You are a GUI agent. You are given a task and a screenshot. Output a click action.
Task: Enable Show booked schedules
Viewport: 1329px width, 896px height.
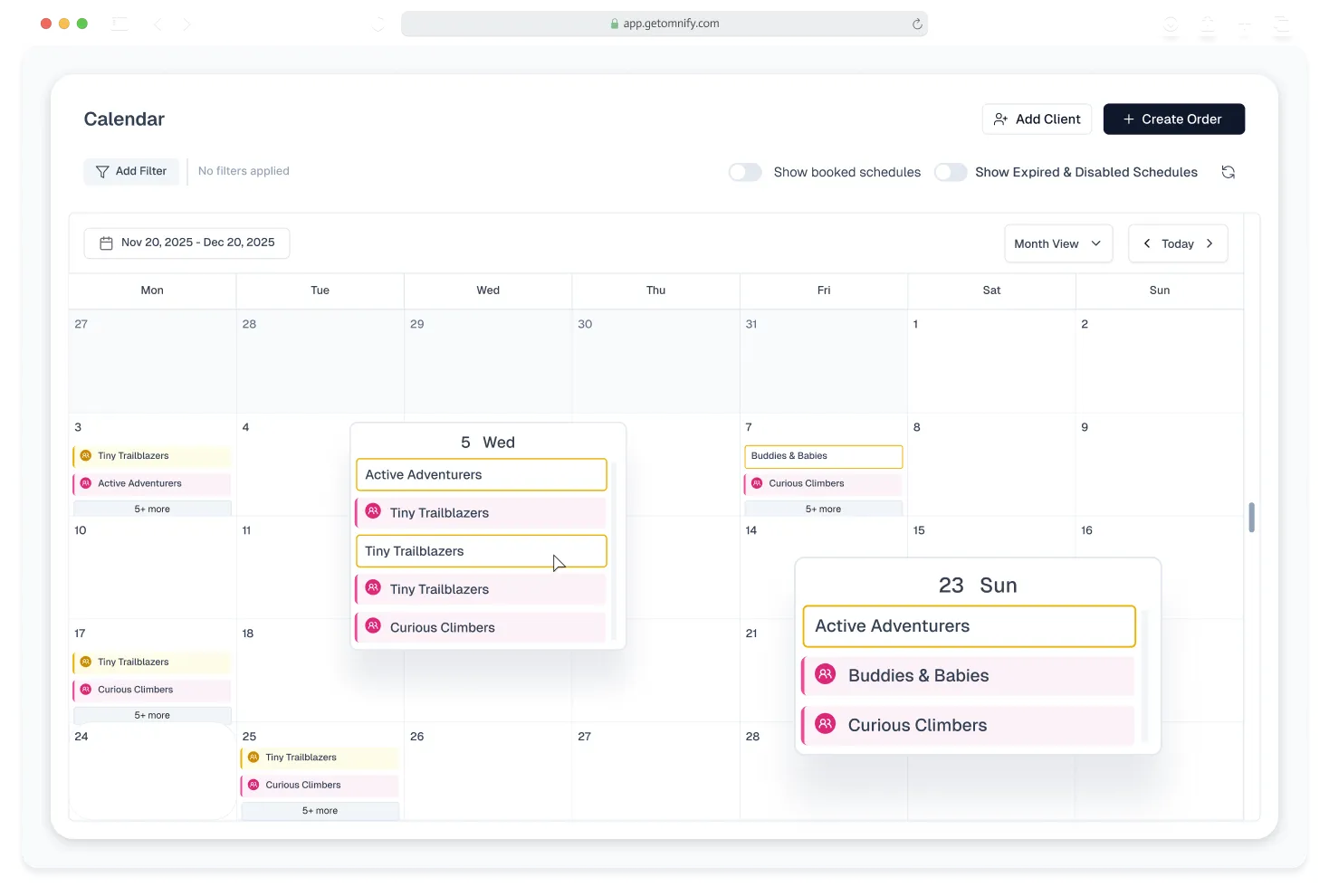click(744, 172)
